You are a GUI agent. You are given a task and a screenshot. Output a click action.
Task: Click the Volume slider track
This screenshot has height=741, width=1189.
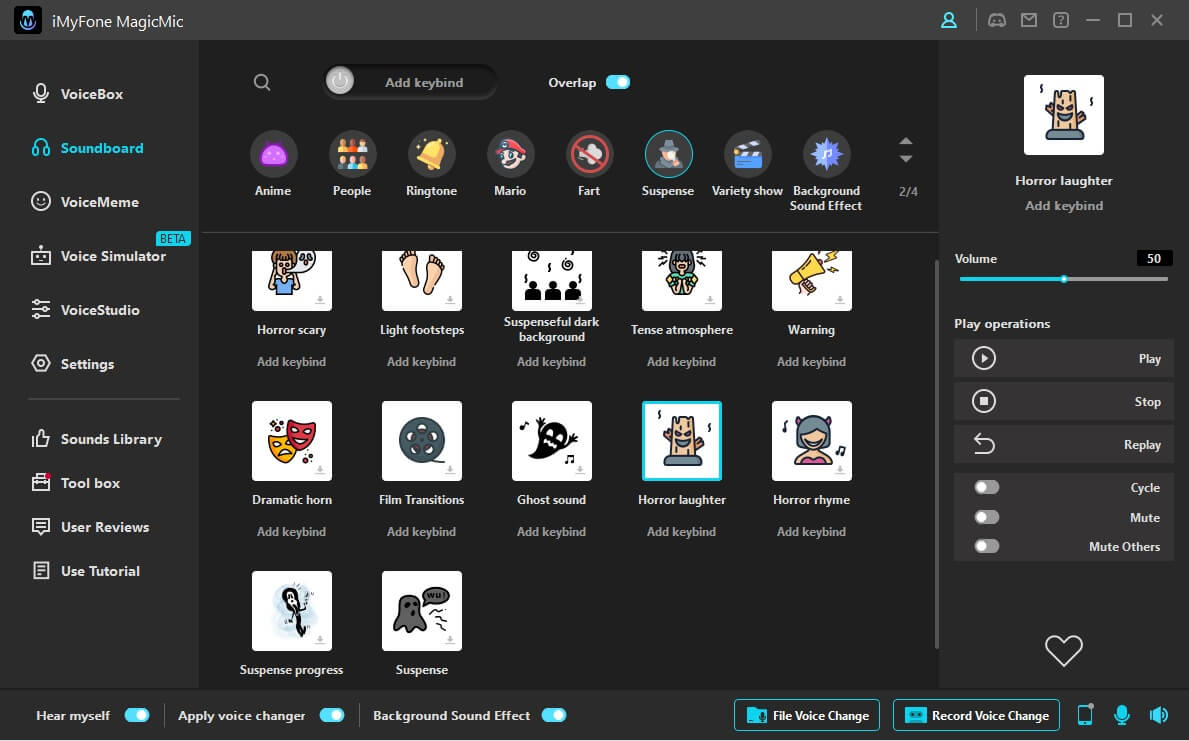click(1063, 279)
